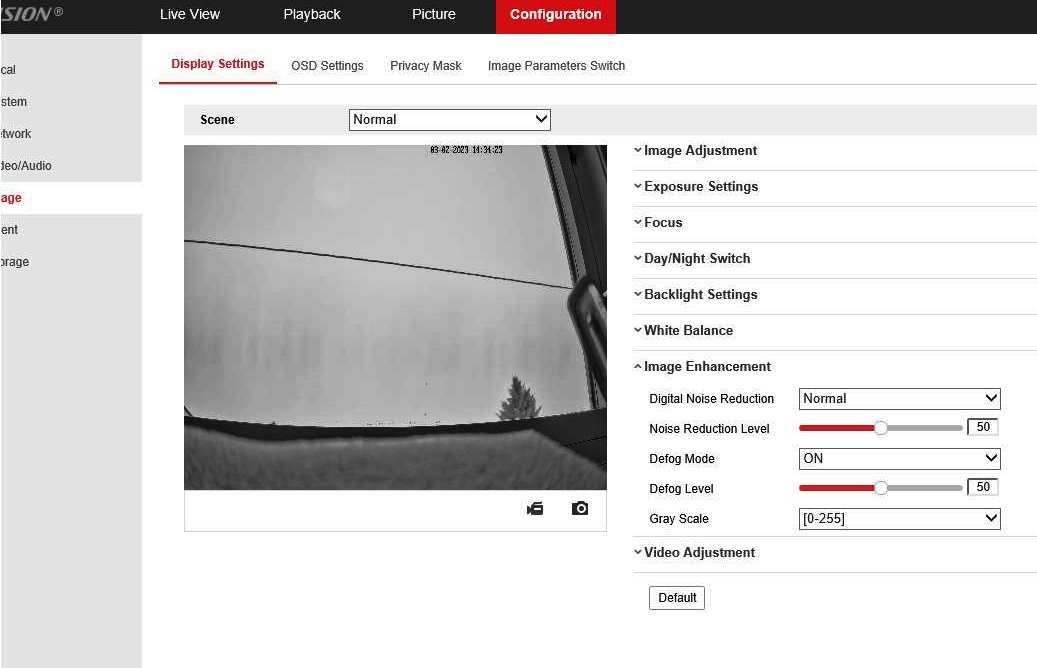The height and width of the screenshot is (668, 1037).
Task: Open the Defog Mode dropdown
Action: 899,459
